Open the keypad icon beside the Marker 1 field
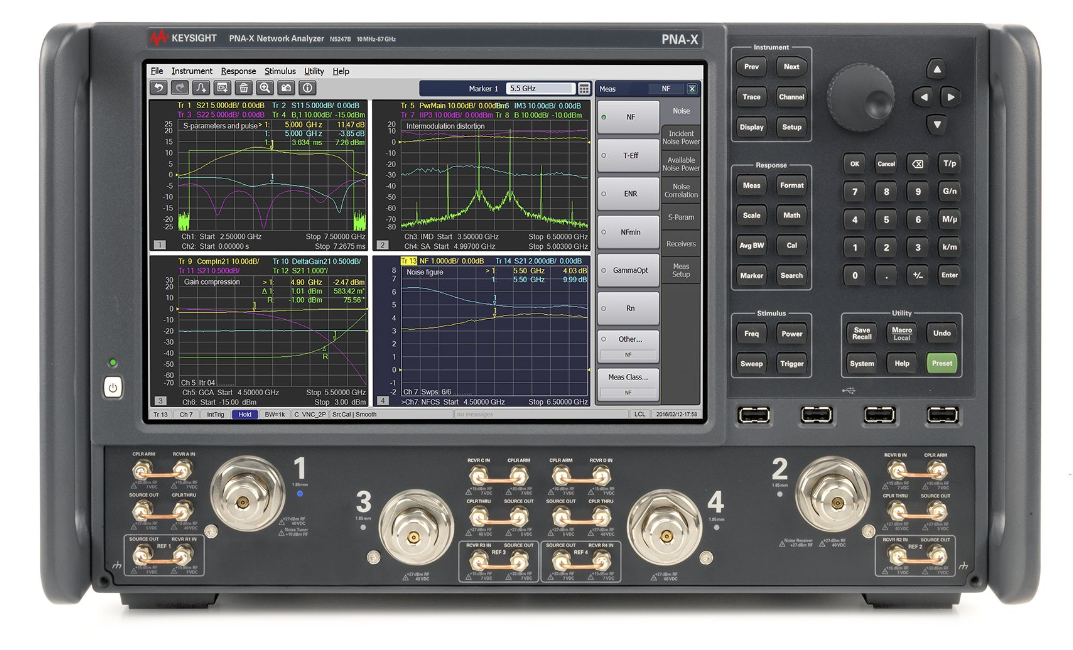 [584, 88]
